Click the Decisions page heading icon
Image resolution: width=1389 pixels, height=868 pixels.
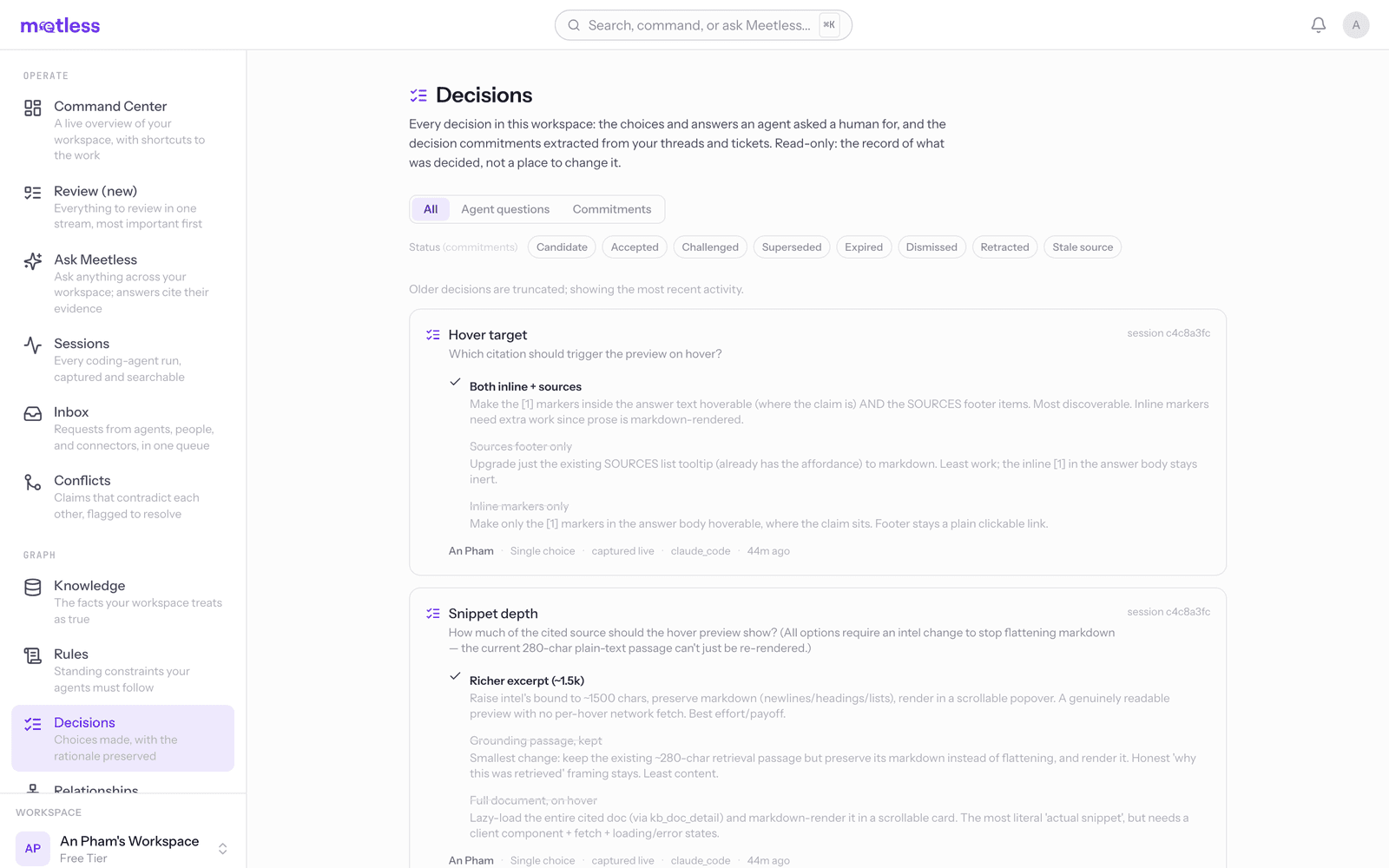tap(418, 95)
